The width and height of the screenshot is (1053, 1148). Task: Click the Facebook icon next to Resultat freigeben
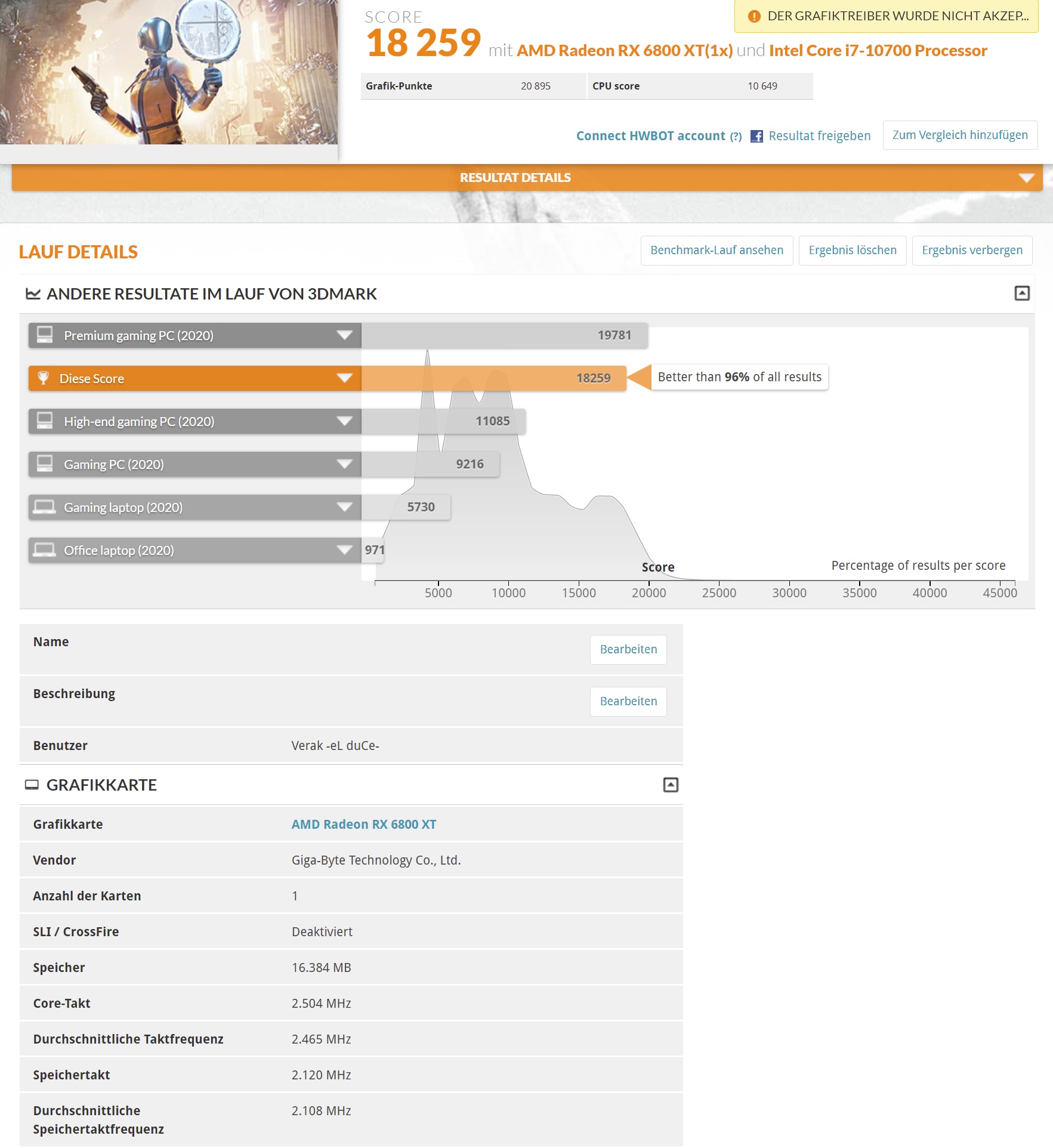[758, 135]
